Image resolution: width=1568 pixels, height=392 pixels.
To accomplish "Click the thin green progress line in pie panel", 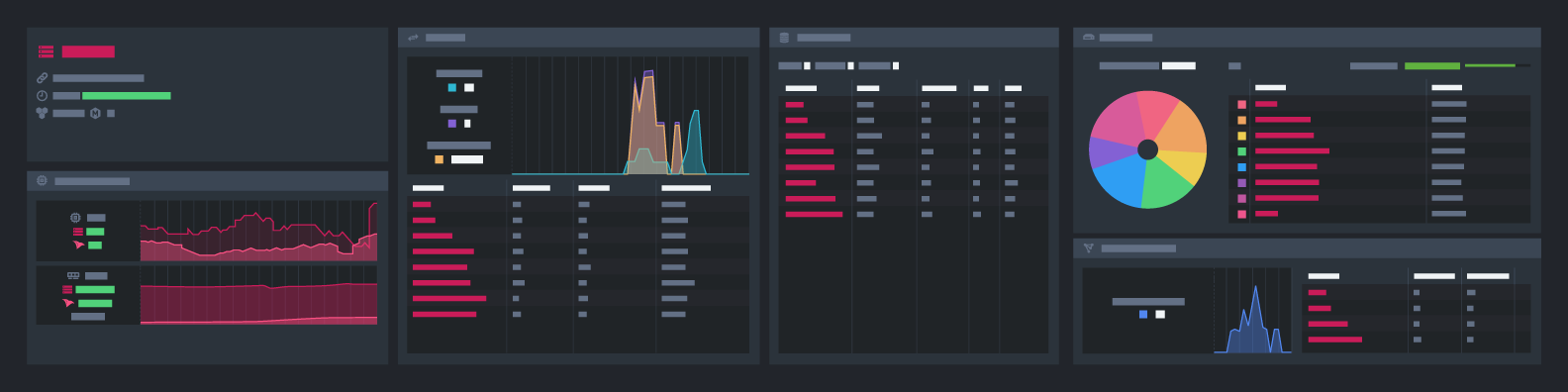I will coord(1490,66).
